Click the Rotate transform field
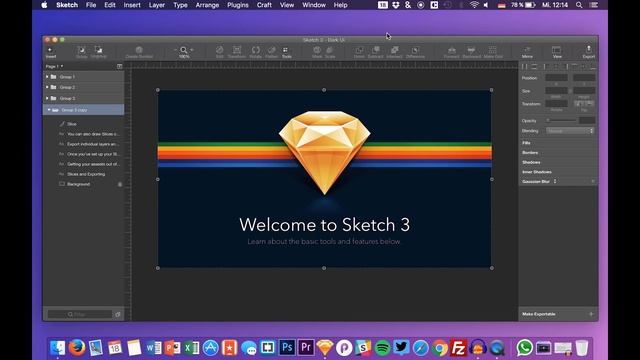 click(556, 104)
